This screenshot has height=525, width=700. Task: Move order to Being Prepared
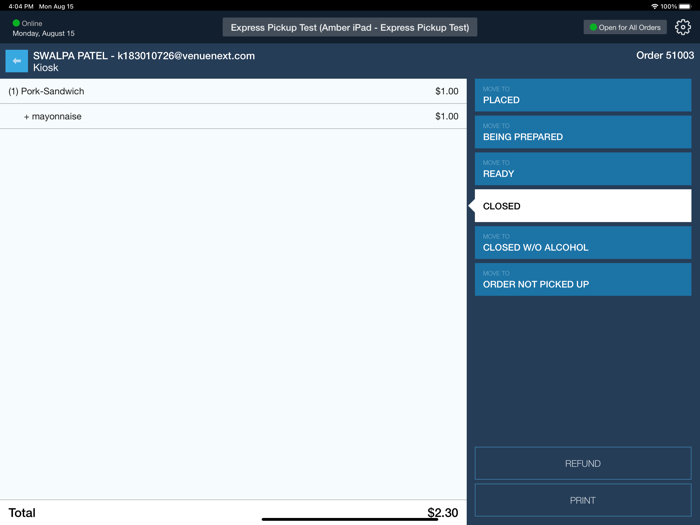583,132
